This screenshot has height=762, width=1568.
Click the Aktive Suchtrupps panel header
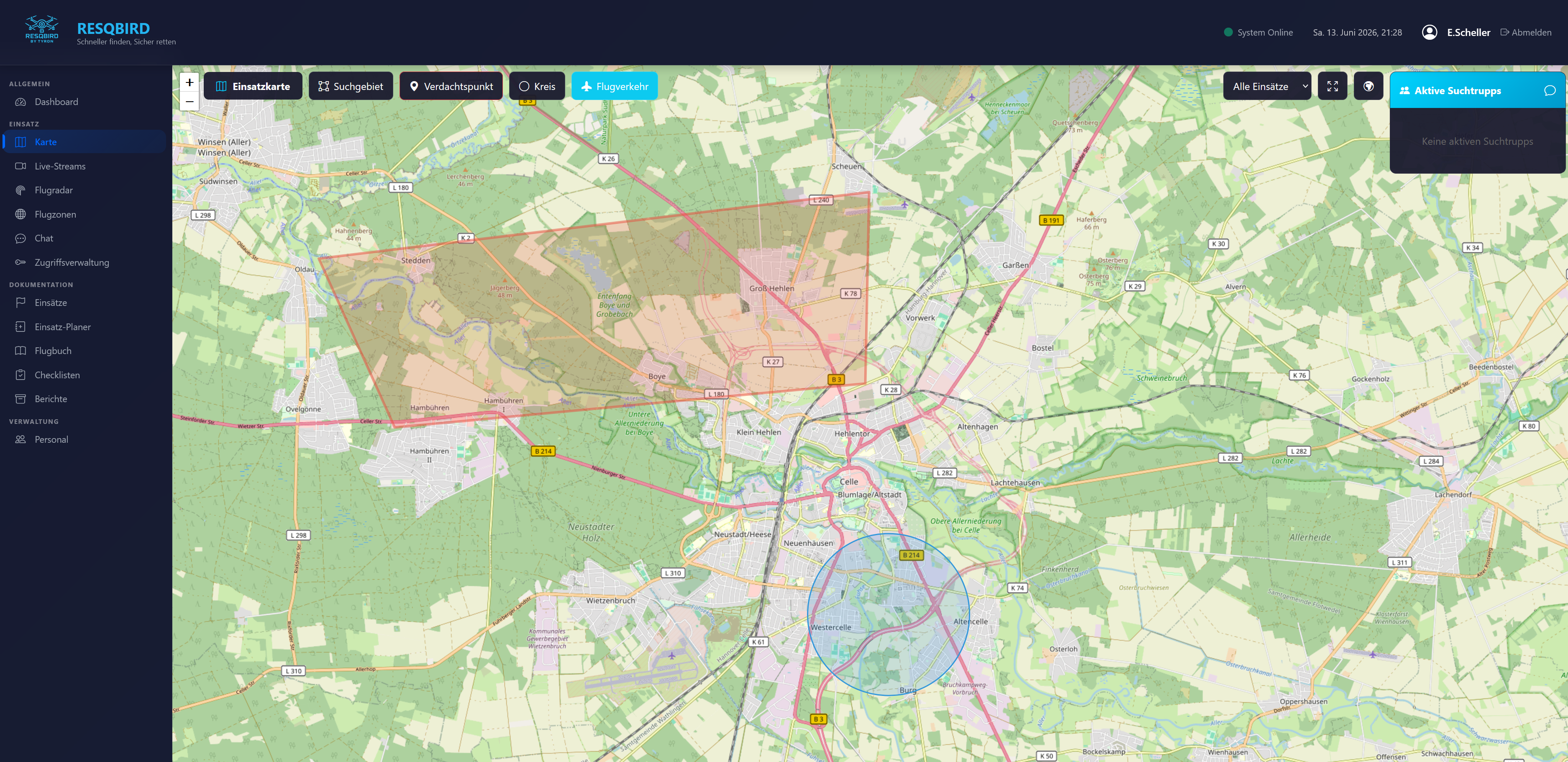(1477, 91)
